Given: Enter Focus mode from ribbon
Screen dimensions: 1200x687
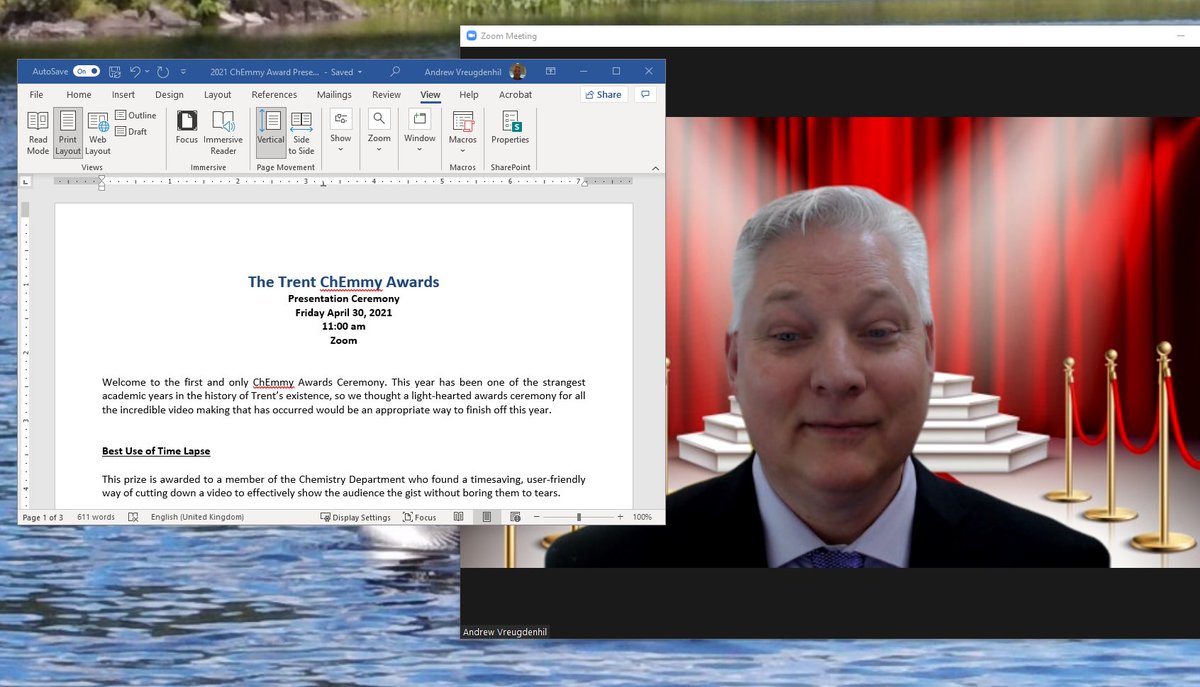Looking at the screenshot, I should coord(187,127).
